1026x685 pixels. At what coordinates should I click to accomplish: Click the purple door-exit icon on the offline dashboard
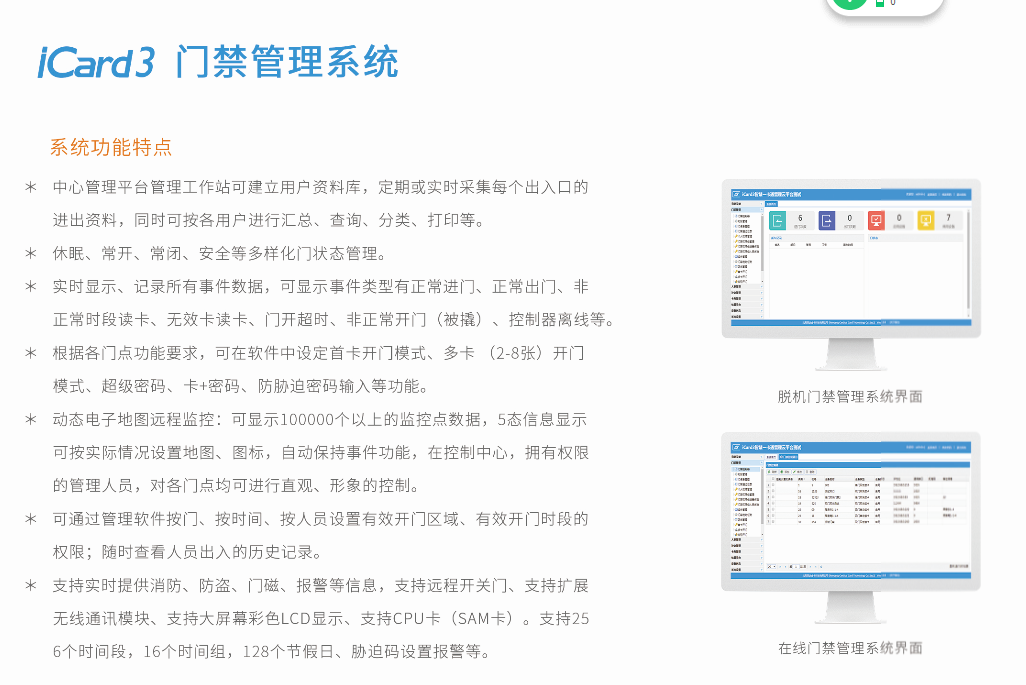(827, 221)
